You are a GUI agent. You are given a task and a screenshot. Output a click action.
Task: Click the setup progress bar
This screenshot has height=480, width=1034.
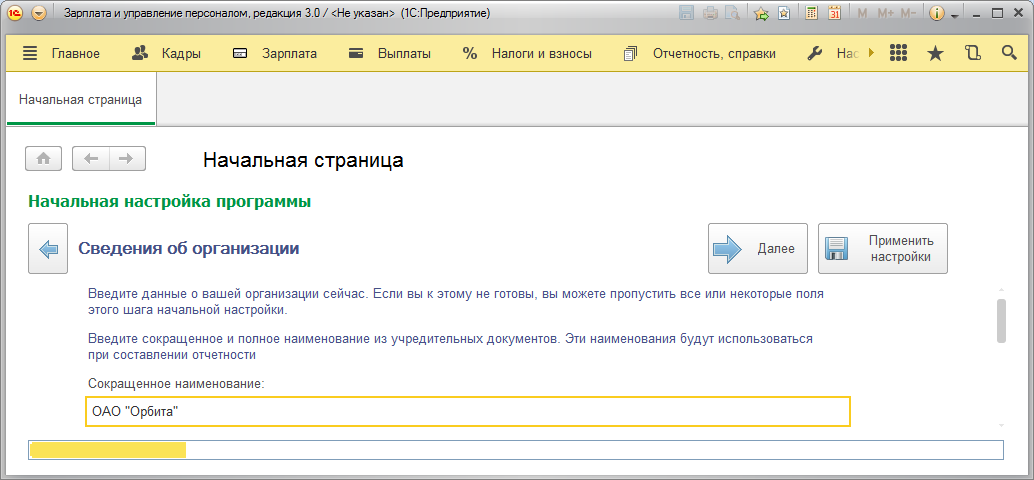pos(515,449)
